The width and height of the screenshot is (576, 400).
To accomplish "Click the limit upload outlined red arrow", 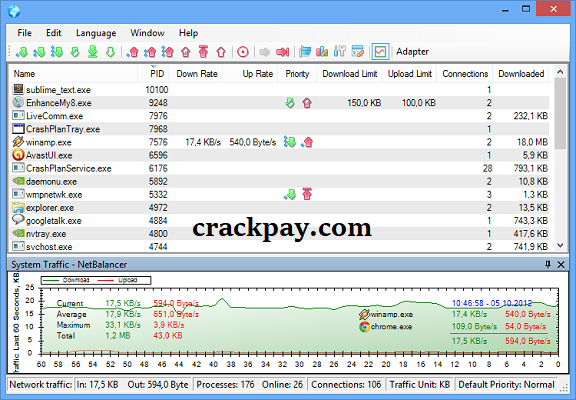I will [221, 52].
